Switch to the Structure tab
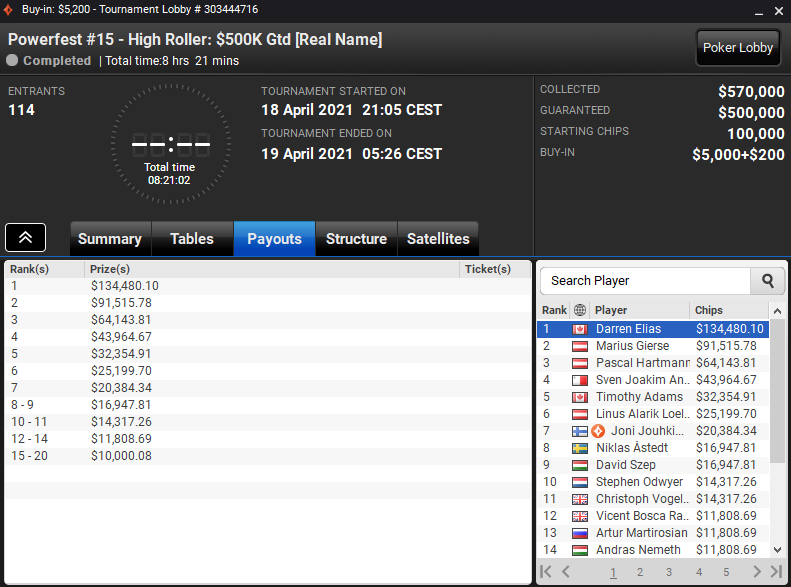Image resolution: width=791 pixels, height=587 pixels. tap(356, 239)
